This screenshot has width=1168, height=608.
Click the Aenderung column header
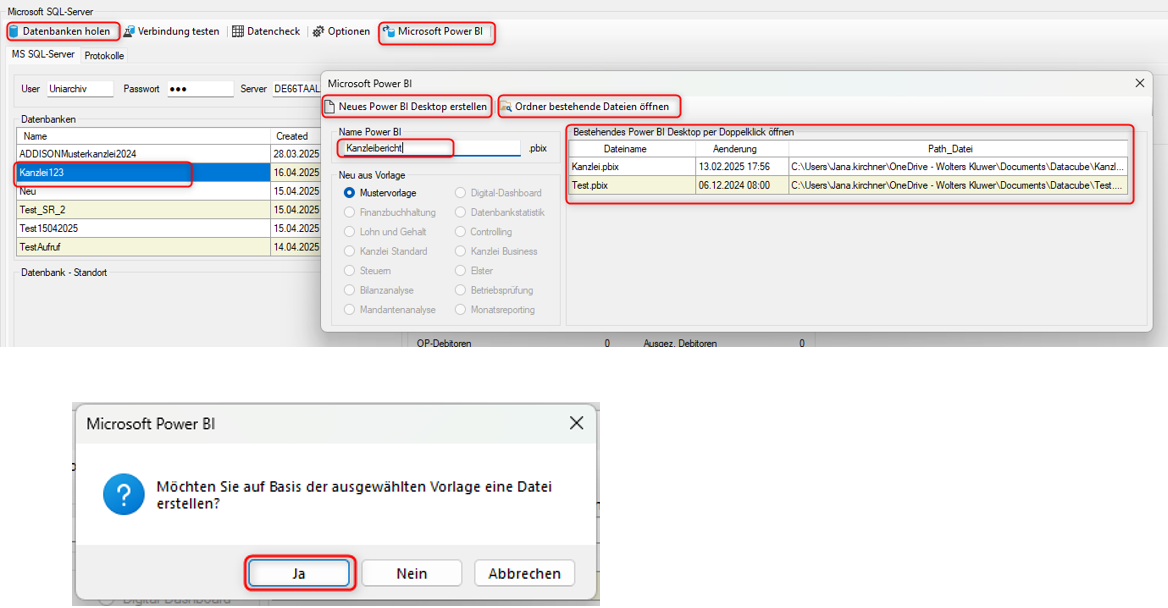click(x=742, y=149)
